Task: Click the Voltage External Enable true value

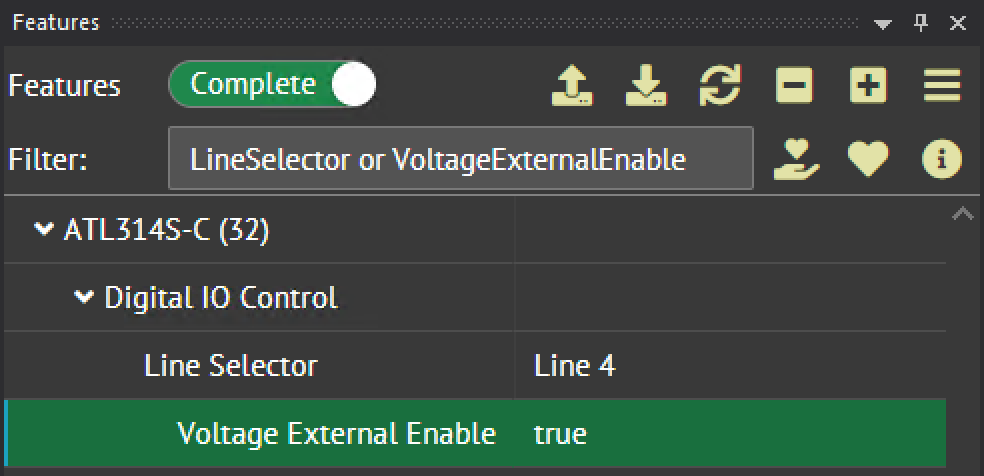Action: pos(561,434)
